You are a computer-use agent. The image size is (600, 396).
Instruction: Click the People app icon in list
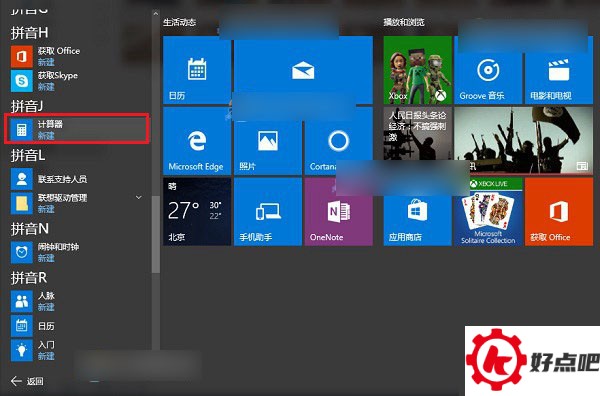pos(21,301)
